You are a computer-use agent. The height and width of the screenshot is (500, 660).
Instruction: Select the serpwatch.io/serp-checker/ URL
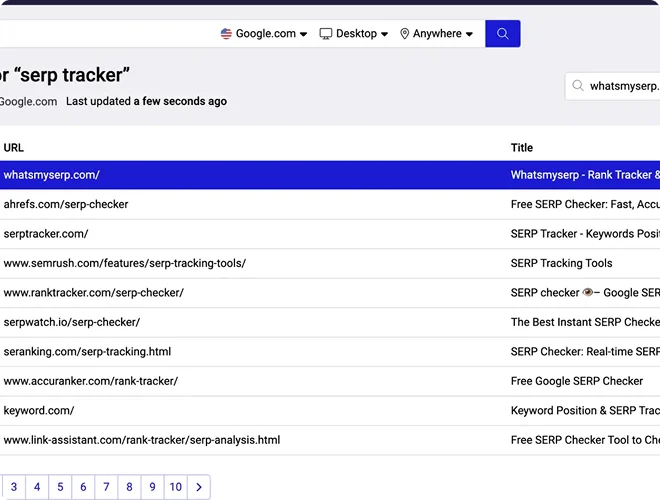(72, 322)
